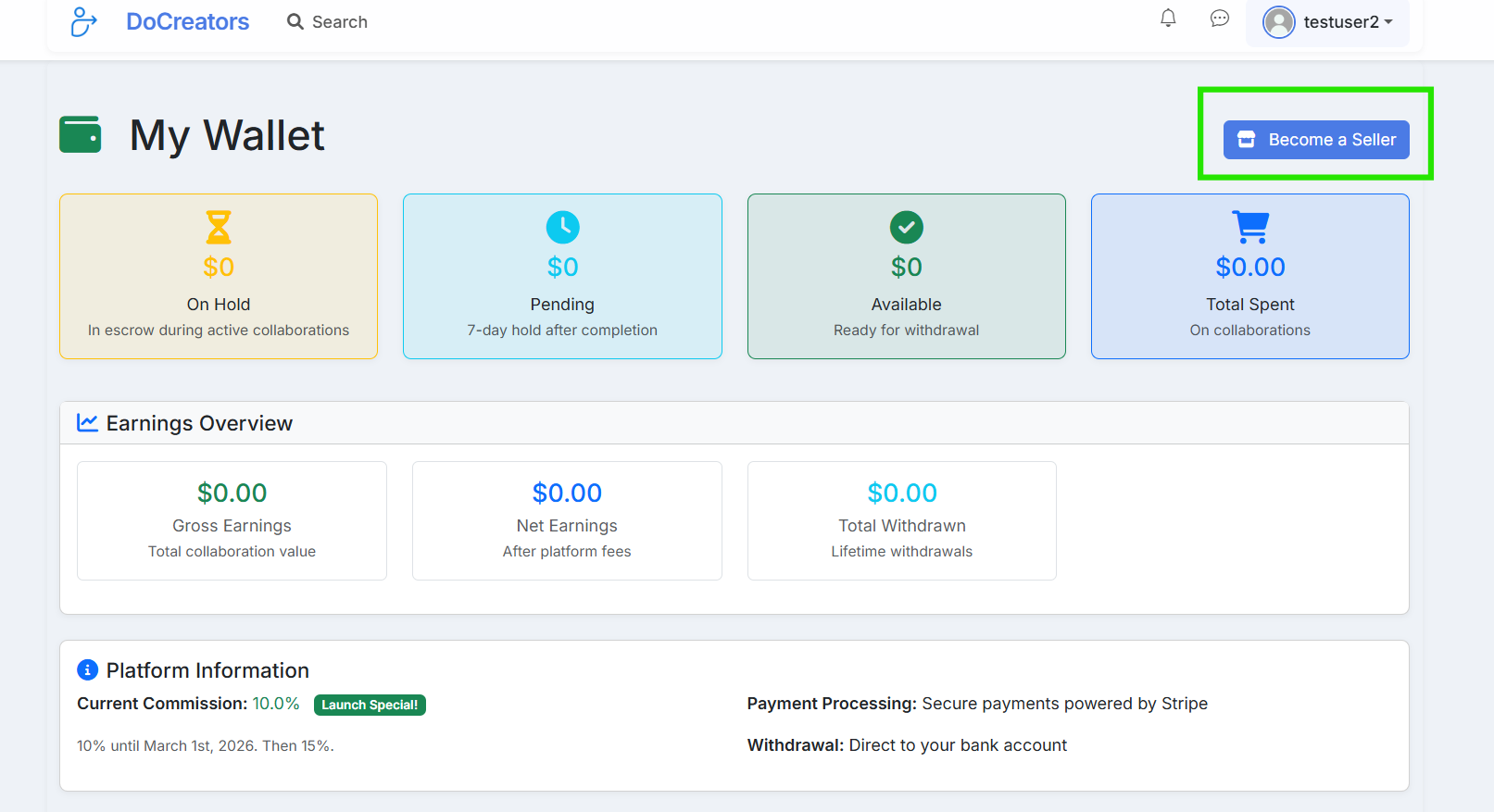Click the Total Spent label
Screen dimensions: 1494x812
point(1250,305)
